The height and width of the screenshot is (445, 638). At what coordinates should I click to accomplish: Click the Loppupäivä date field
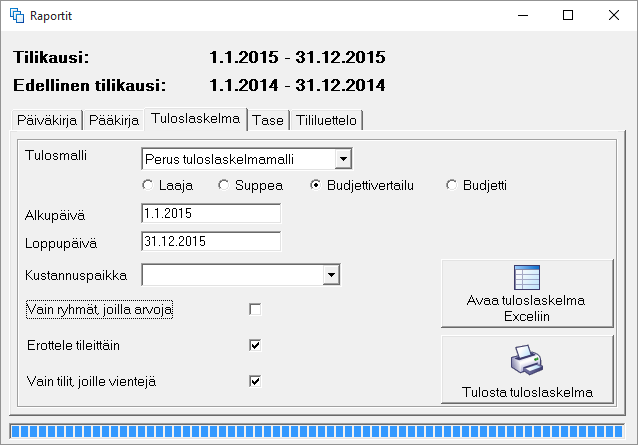211,241
